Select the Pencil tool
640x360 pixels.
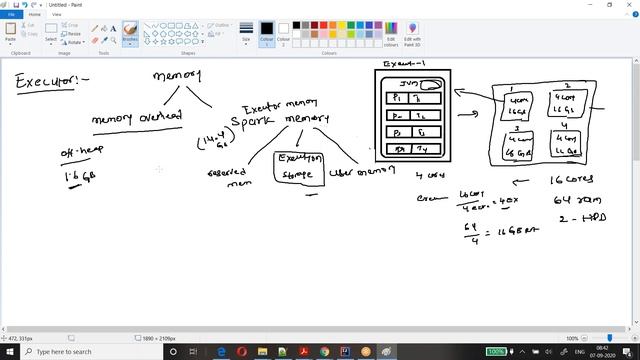95,29
